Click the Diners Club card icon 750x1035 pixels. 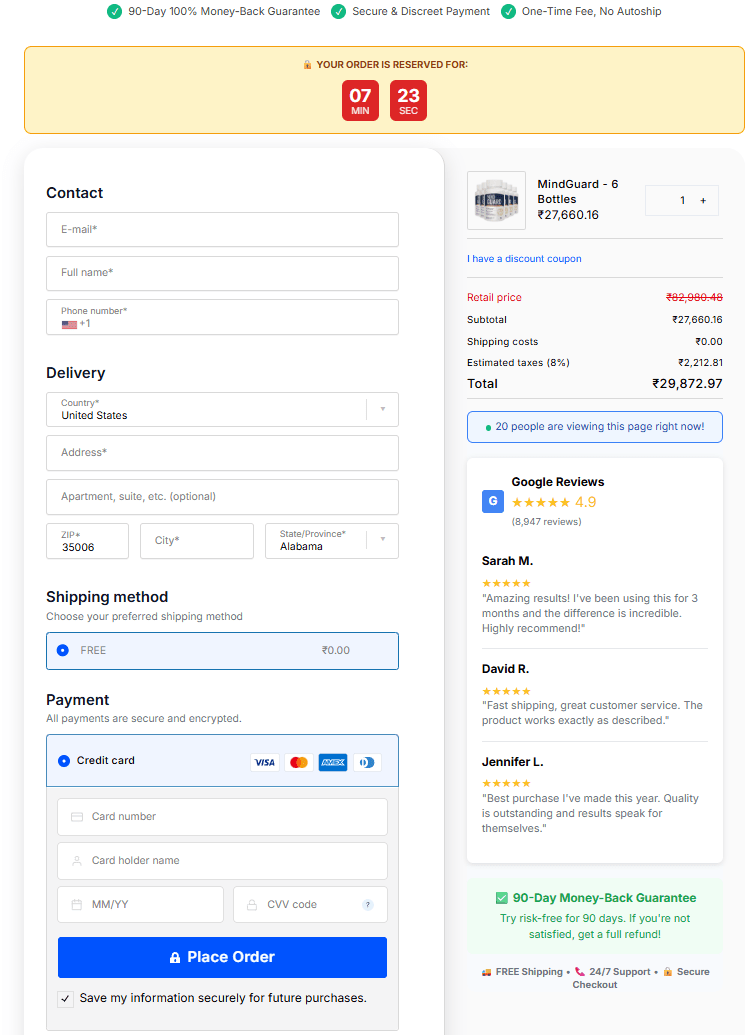pyautogui.click(x=366, y=762)
